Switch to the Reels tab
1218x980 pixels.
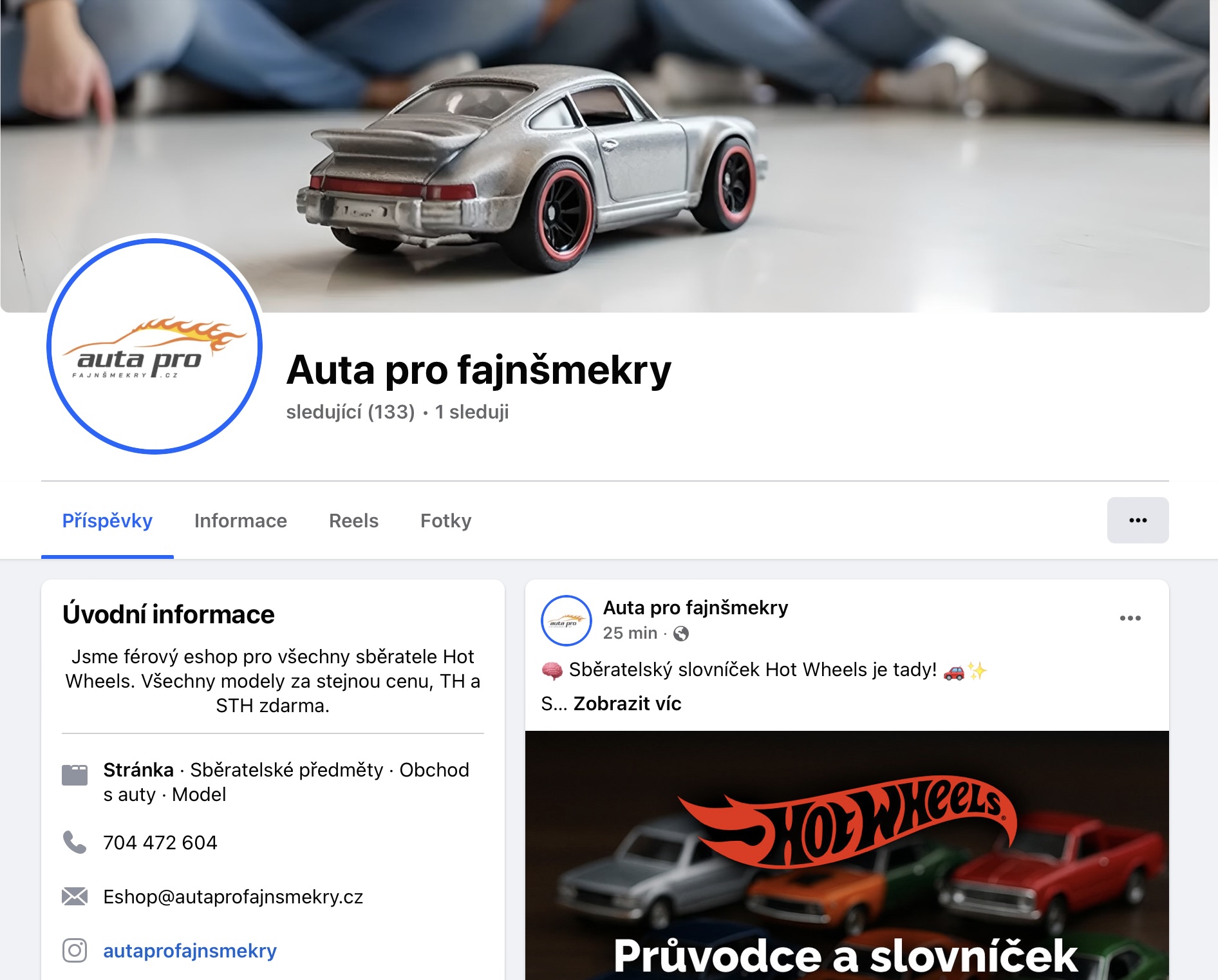[353, 521]
